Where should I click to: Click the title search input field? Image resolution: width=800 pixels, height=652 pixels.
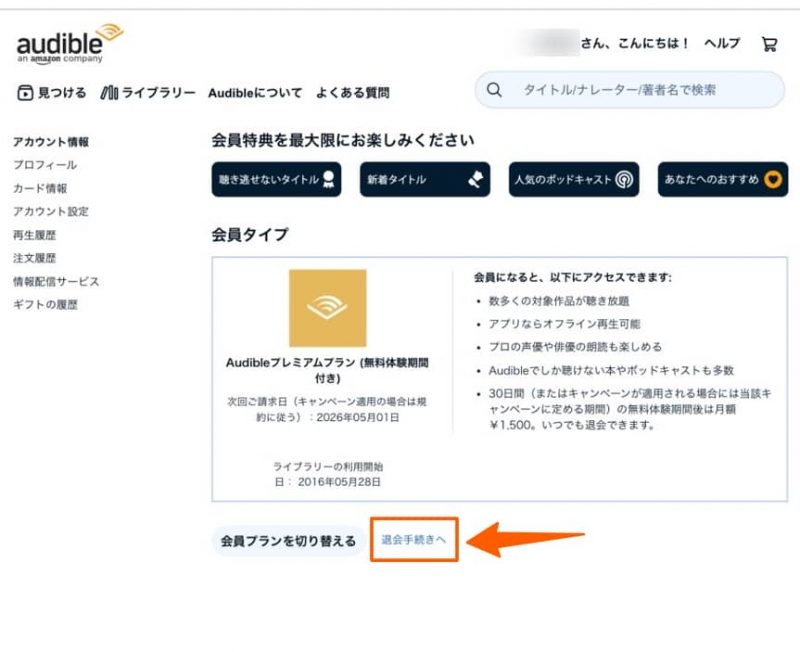[620, 90]
